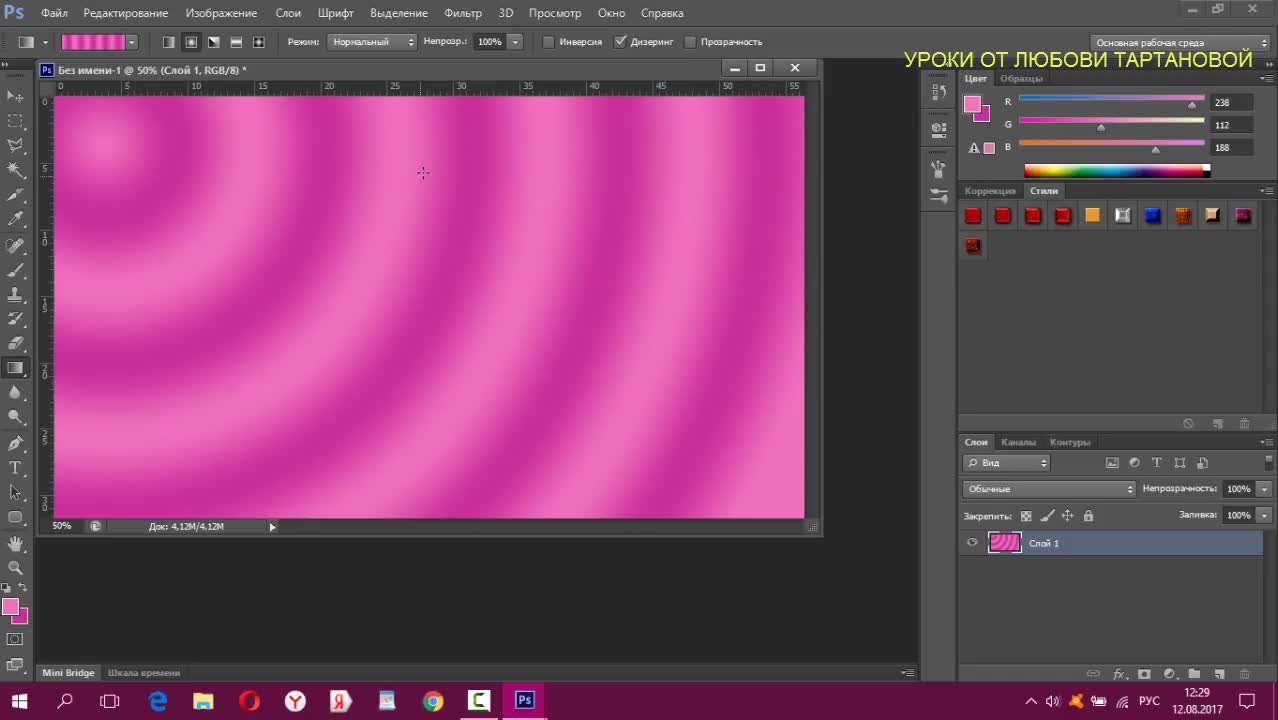Open the gradient picker dropdown arrow

pos(131,42)
